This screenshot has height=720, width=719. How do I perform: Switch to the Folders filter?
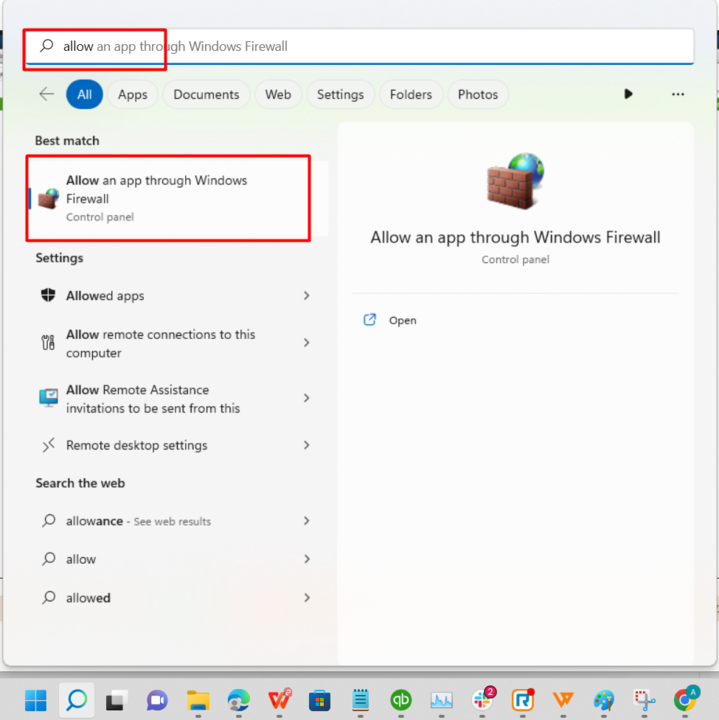point(411,95)
